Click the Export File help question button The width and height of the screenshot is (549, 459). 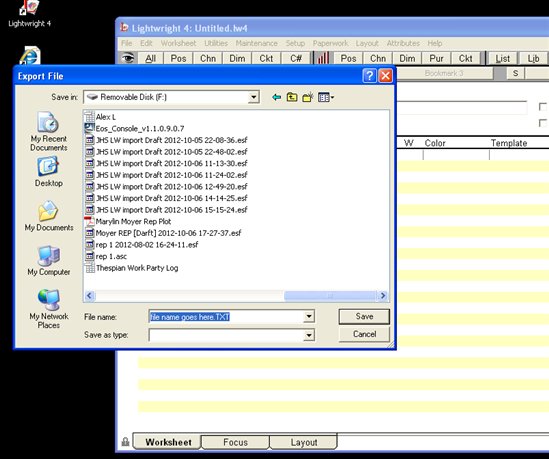[369, 76]
